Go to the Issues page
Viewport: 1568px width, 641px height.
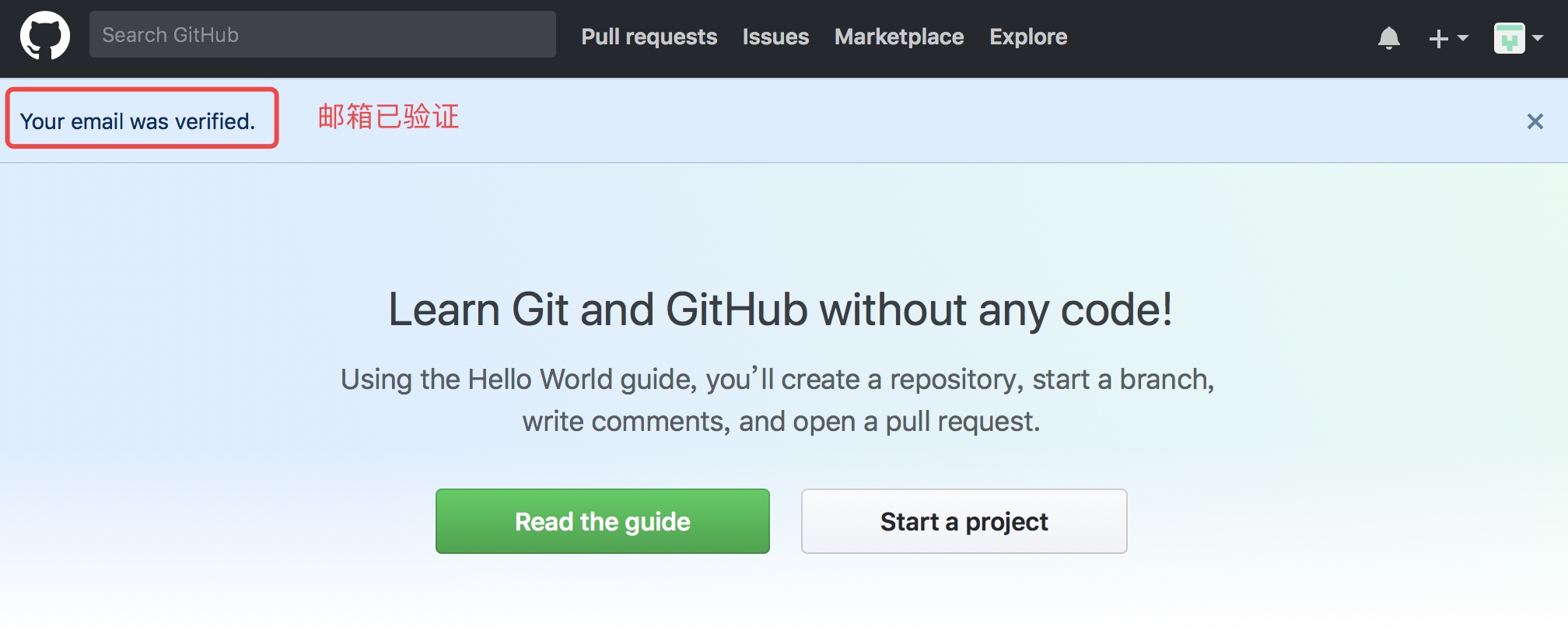[x=775, y=37]
